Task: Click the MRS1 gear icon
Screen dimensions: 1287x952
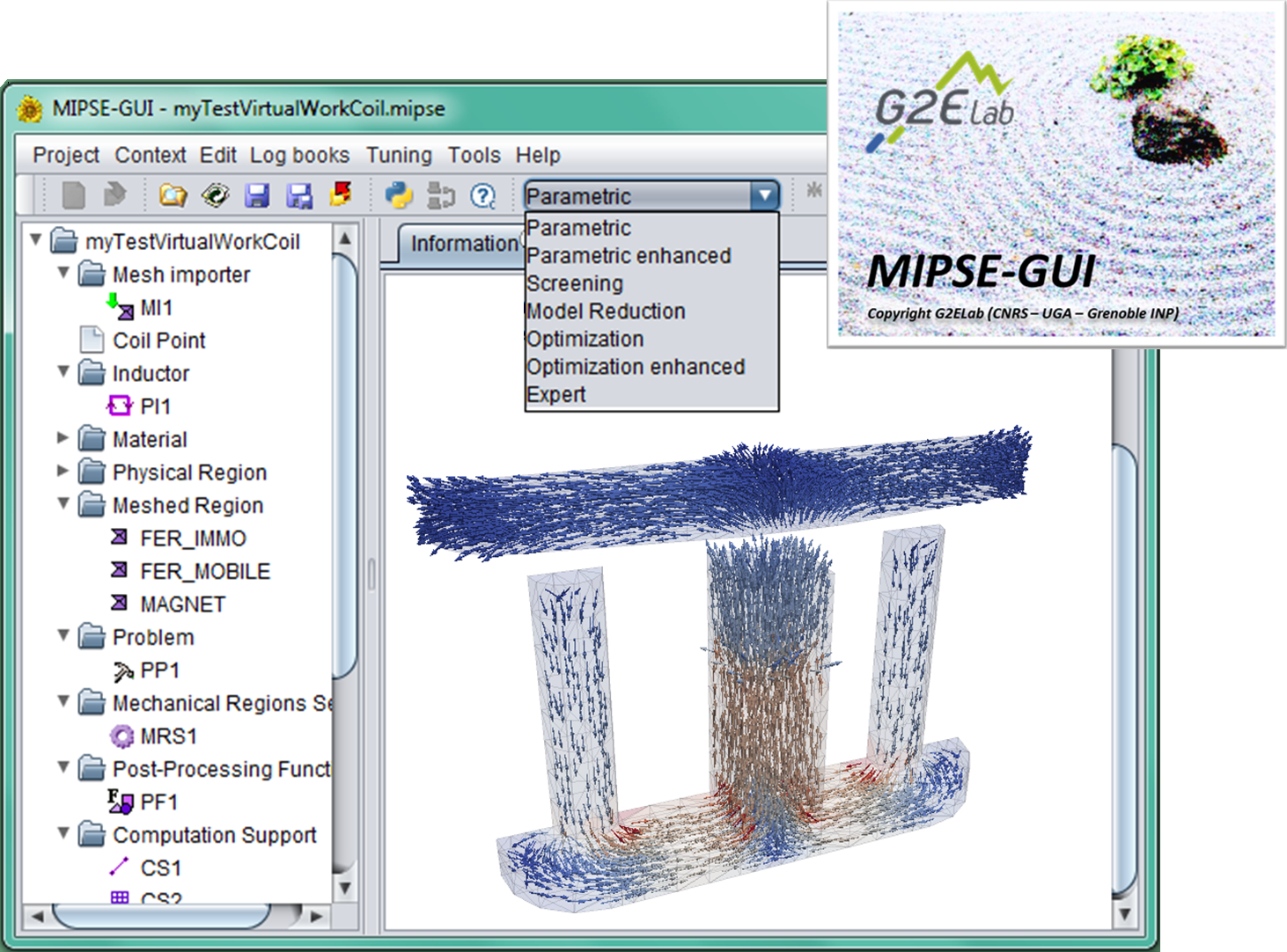Action: pyautogui.click(x=121, y=736)
